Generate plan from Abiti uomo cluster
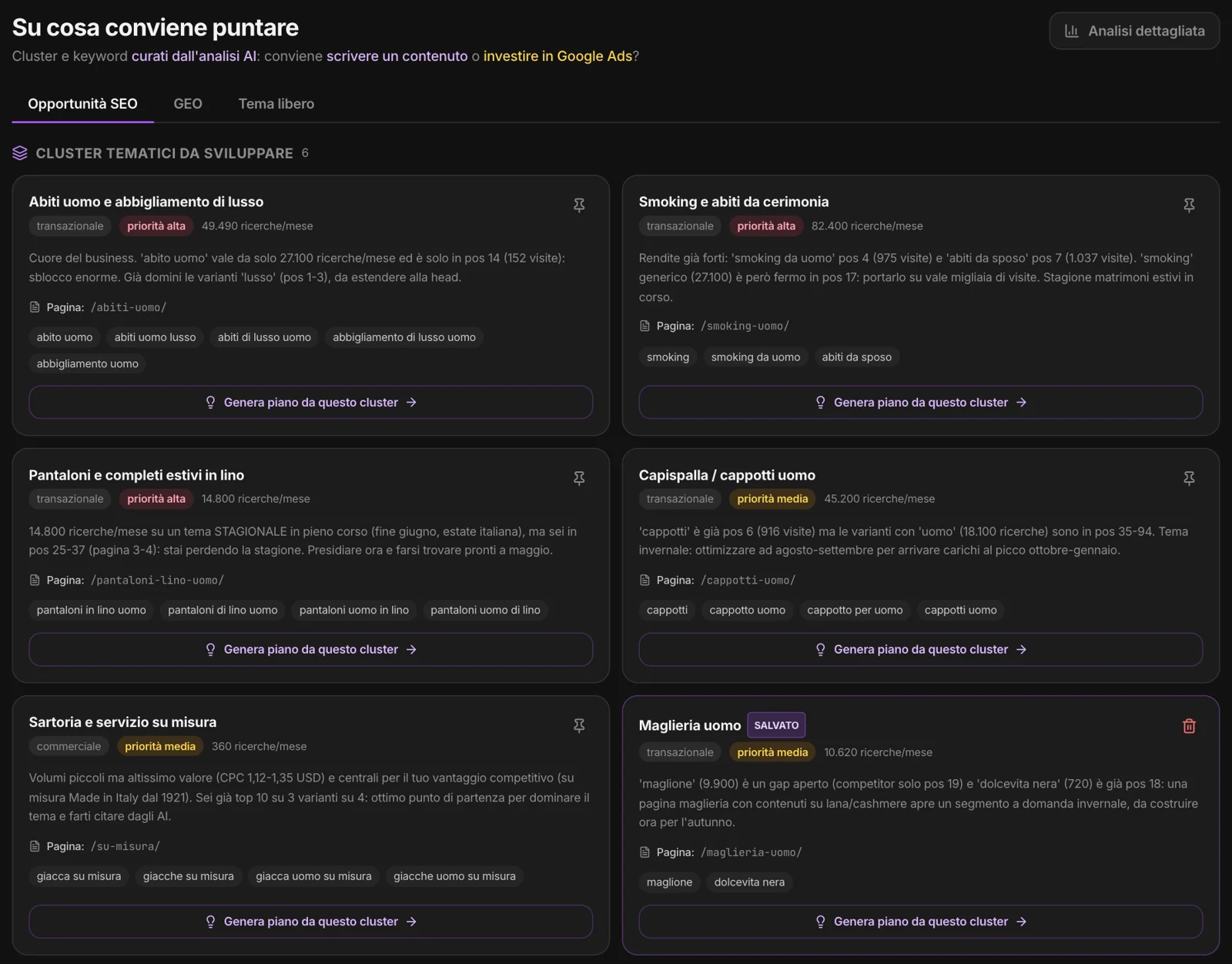The height and width of the screenshot is (964, 1232). (x=311, y=402)
